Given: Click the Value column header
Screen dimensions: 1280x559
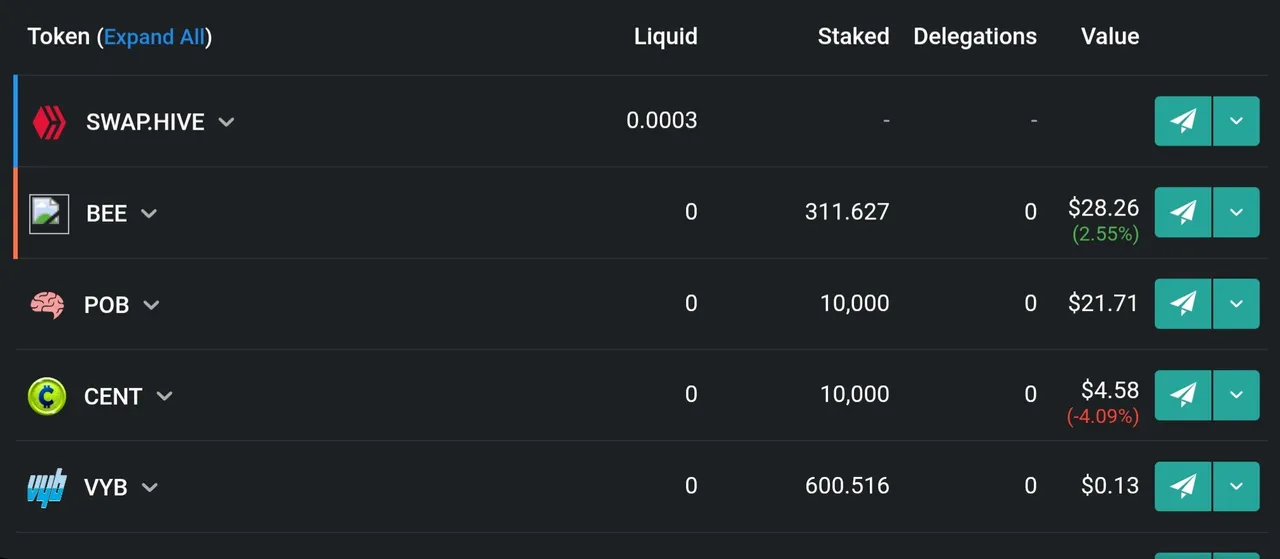Looking at the screenshot, I should tap(1110, 37).
